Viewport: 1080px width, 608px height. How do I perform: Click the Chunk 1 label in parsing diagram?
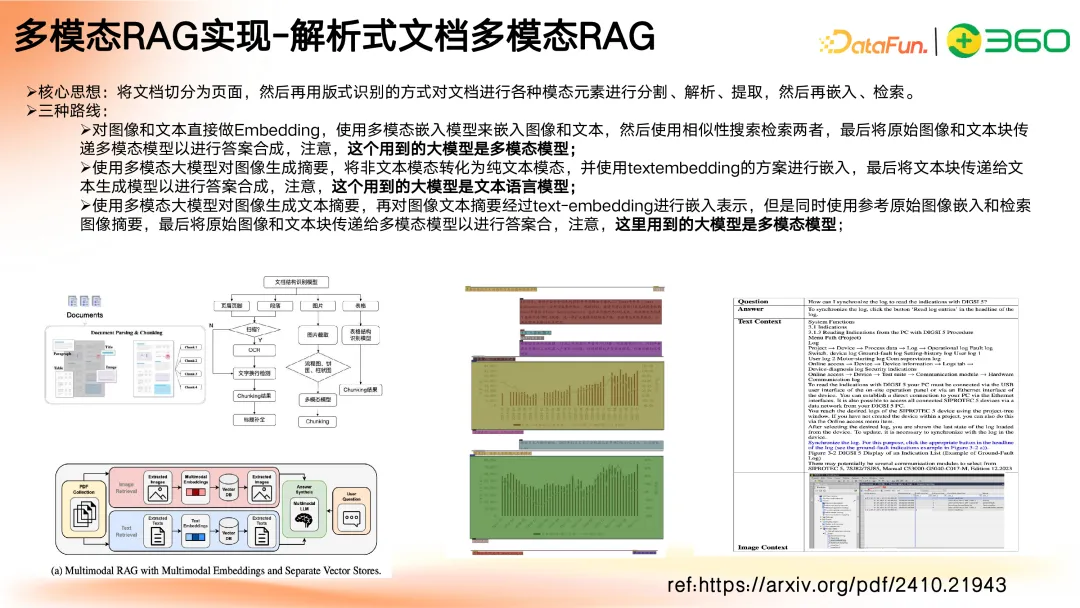click(191, 347)
